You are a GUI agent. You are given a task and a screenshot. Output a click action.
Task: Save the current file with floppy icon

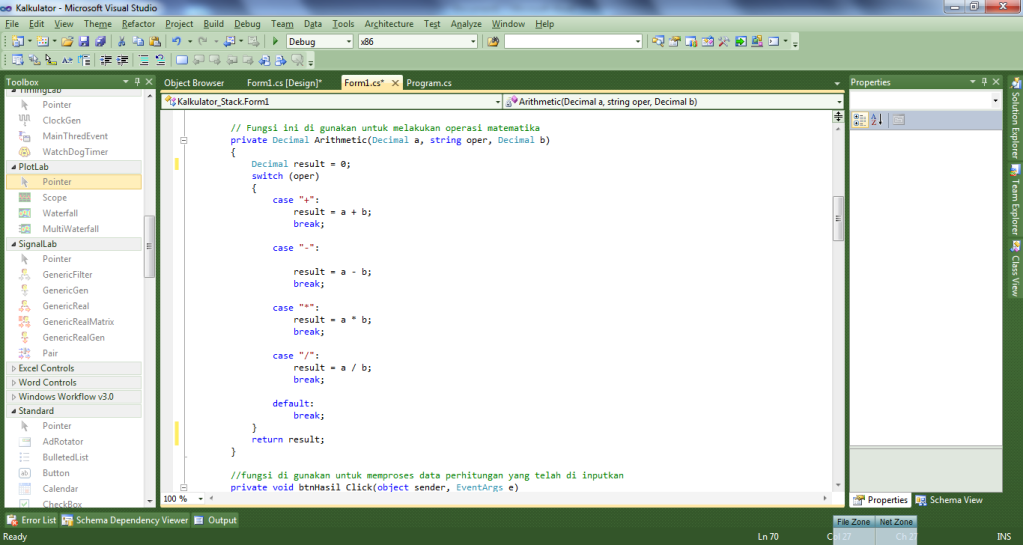coord(84,41)
